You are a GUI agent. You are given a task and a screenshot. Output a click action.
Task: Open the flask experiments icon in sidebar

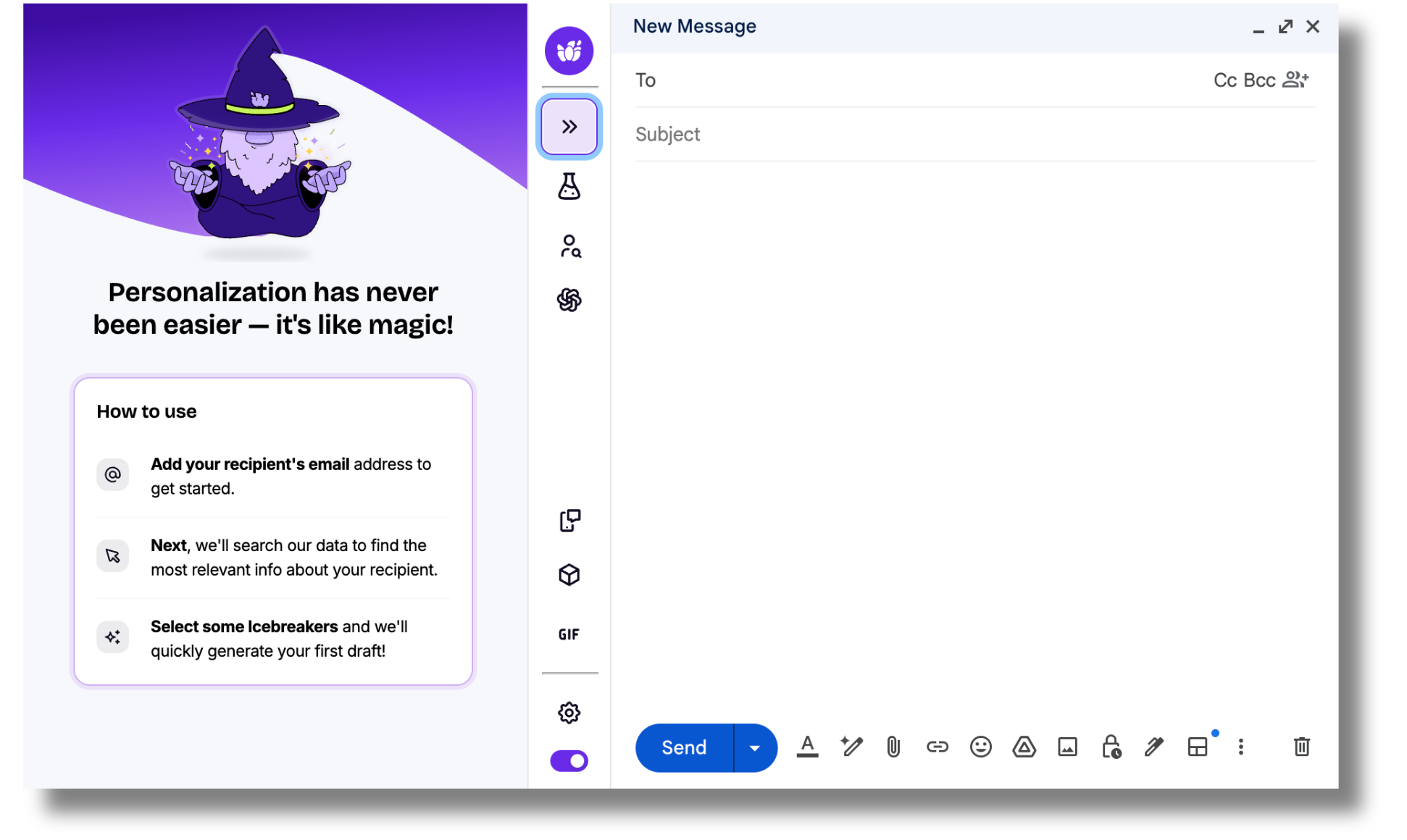pos(569,187)
